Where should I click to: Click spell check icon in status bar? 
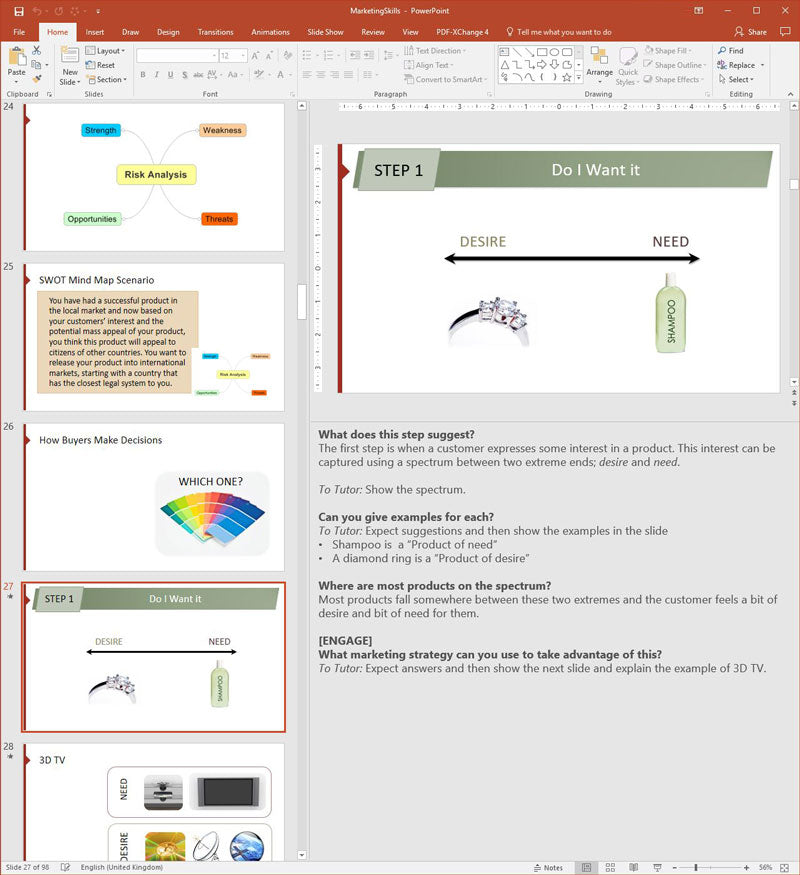click(x=65, y=867)
